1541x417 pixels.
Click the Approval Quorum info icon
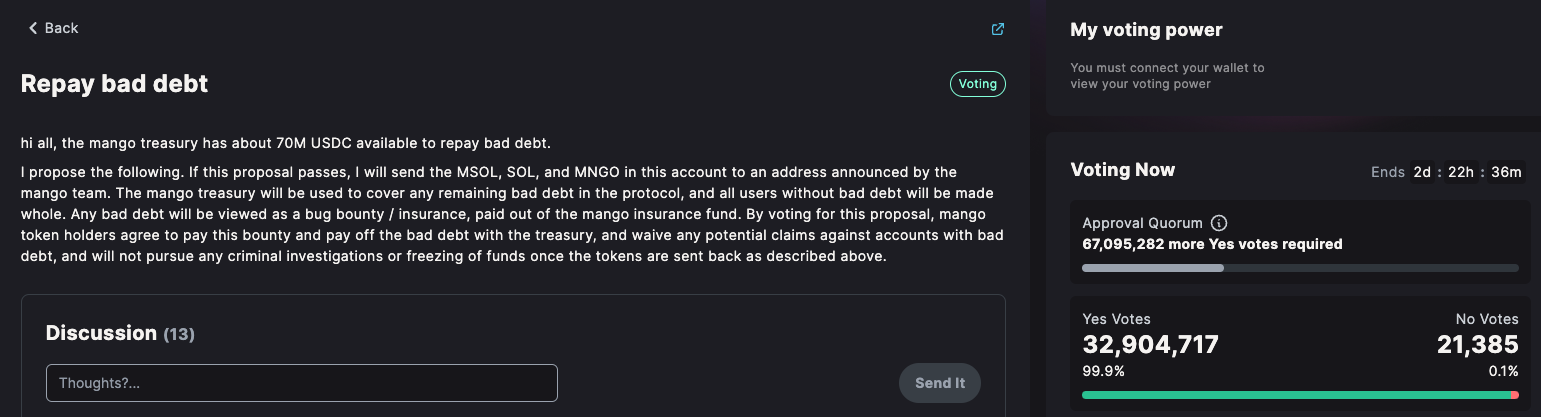click(x=1219, y=223)
